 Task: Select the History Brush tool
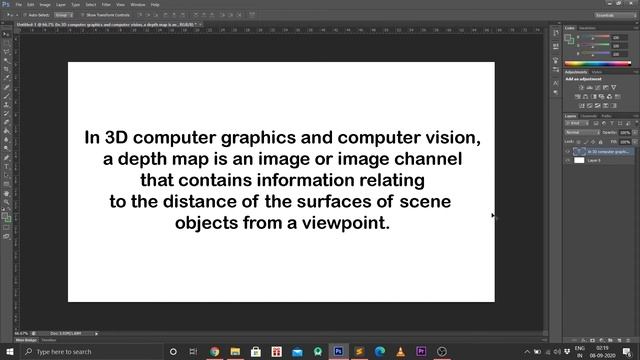[x=6, y=113]
